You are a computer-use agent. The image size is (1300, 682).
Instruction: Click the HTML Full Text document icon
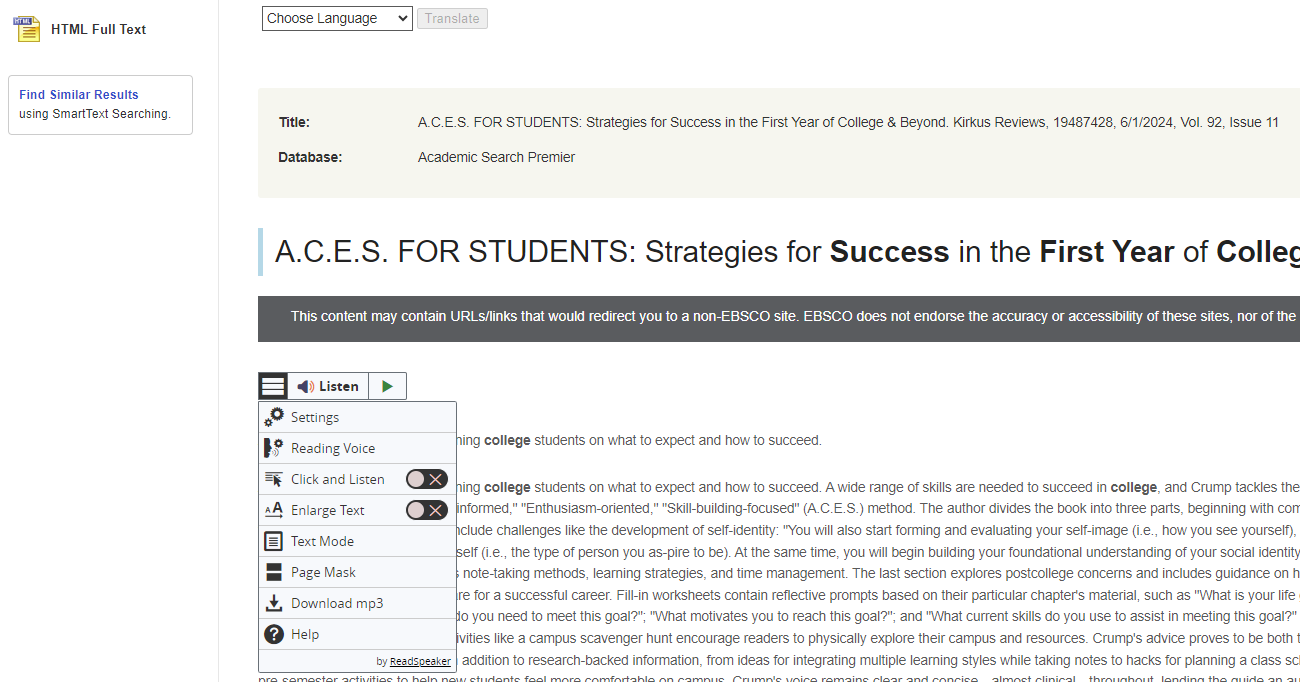[x=27, y=29]
